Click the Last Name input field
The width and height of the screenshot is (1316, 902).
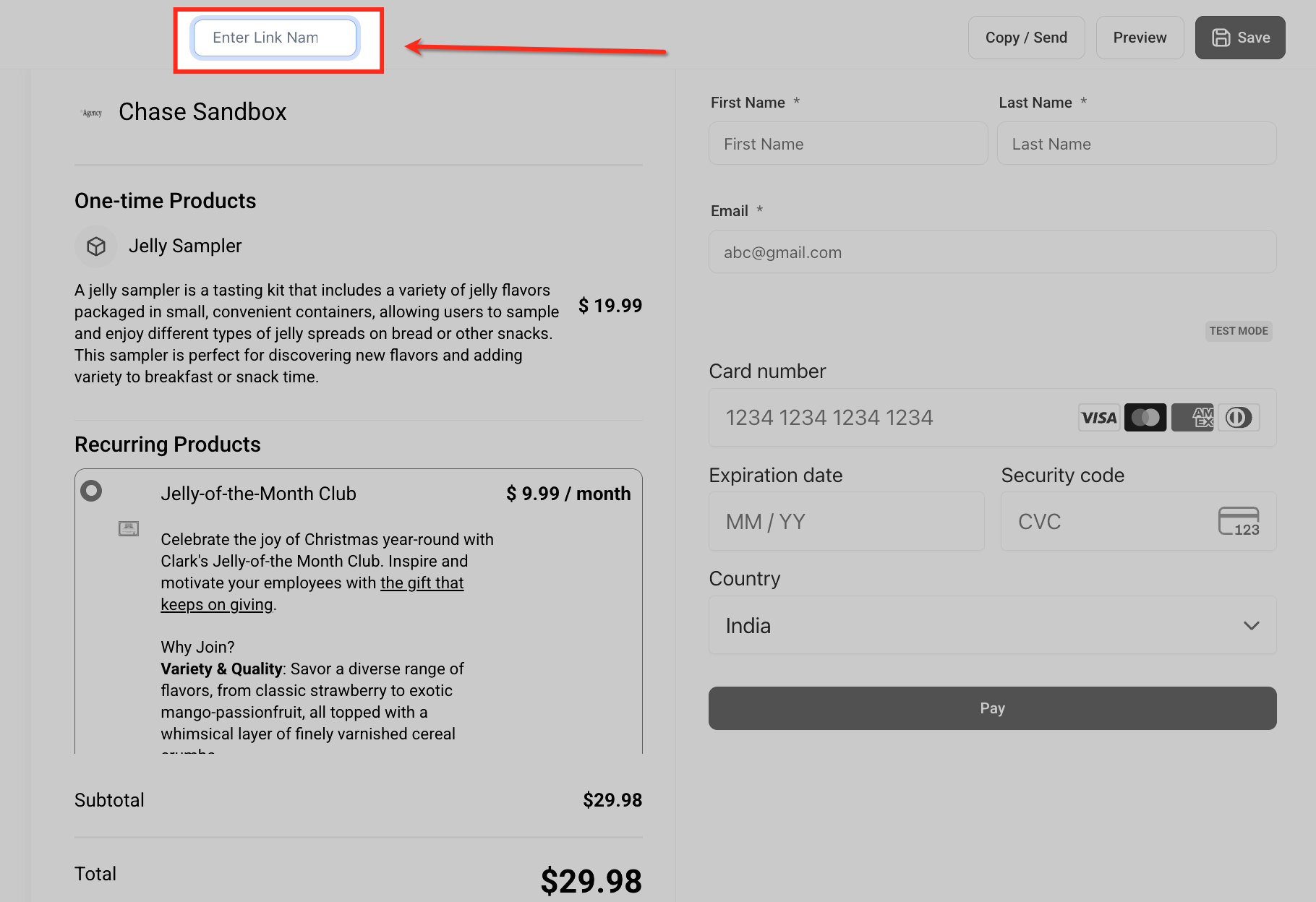click(1137, 143)
